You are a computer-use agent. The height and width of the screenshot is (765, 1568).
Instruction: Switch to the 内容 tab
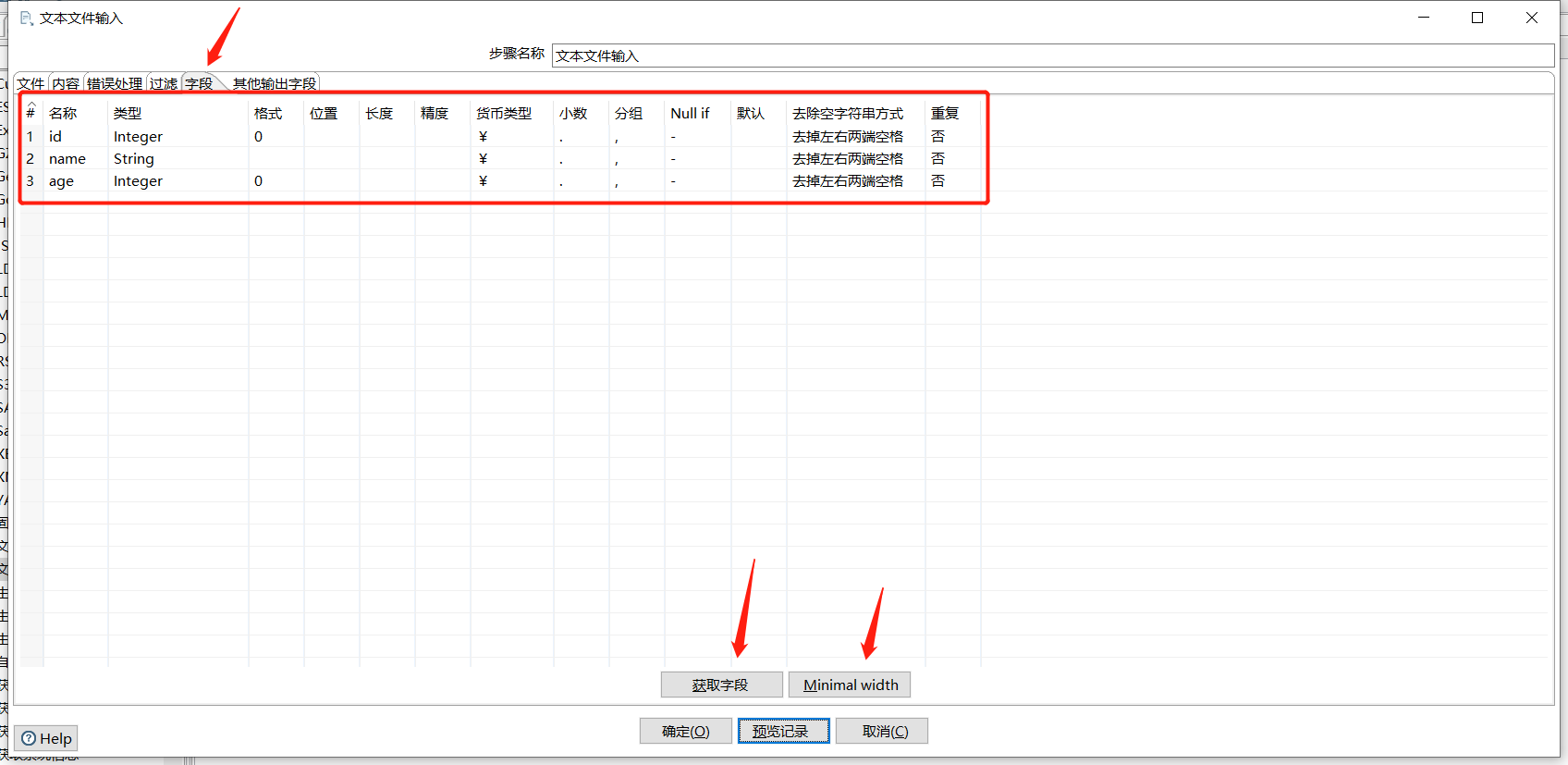[66, 83]
